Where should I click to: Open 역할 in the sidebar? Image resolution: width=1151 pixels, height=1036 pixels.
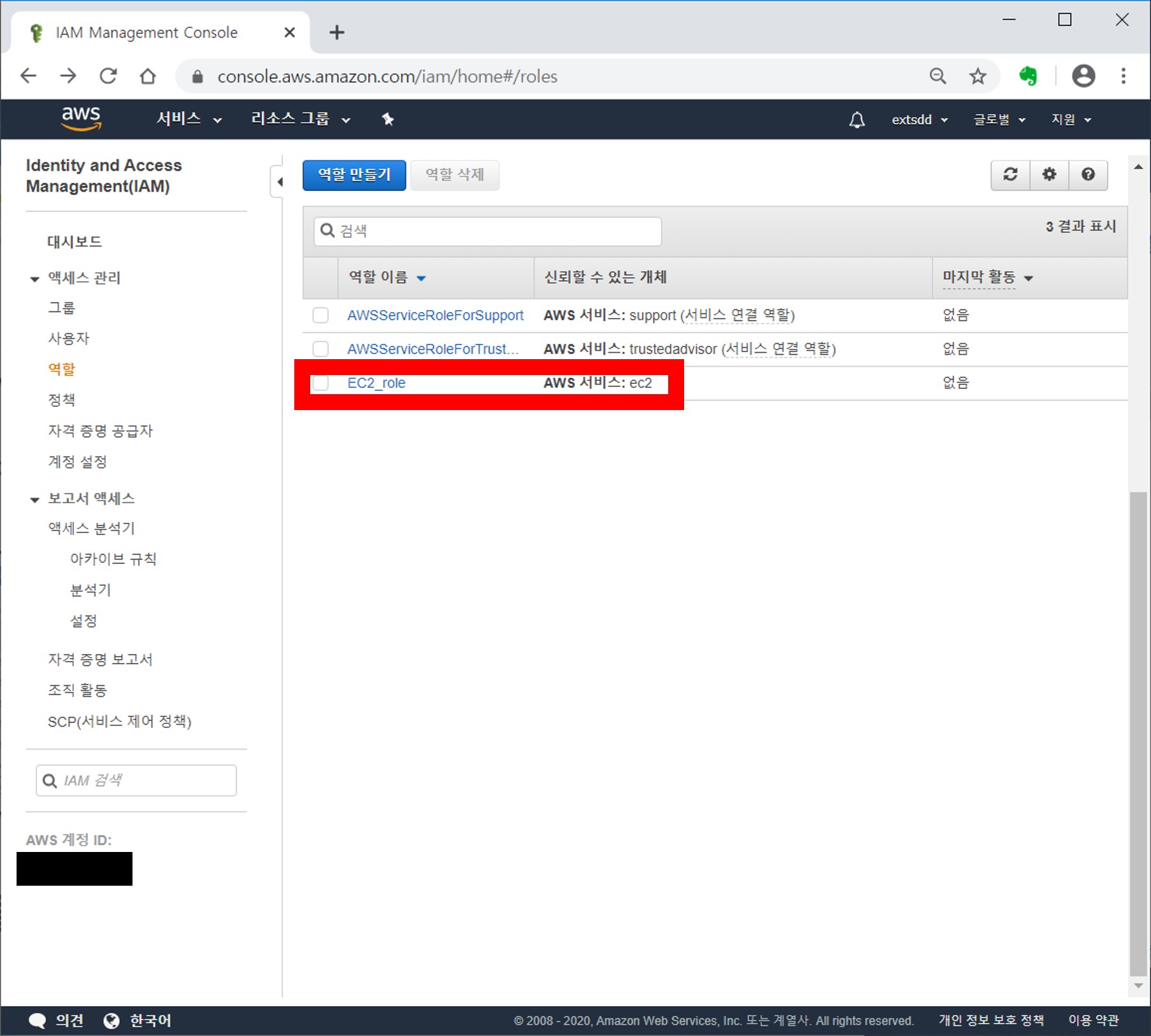point(62,369)
